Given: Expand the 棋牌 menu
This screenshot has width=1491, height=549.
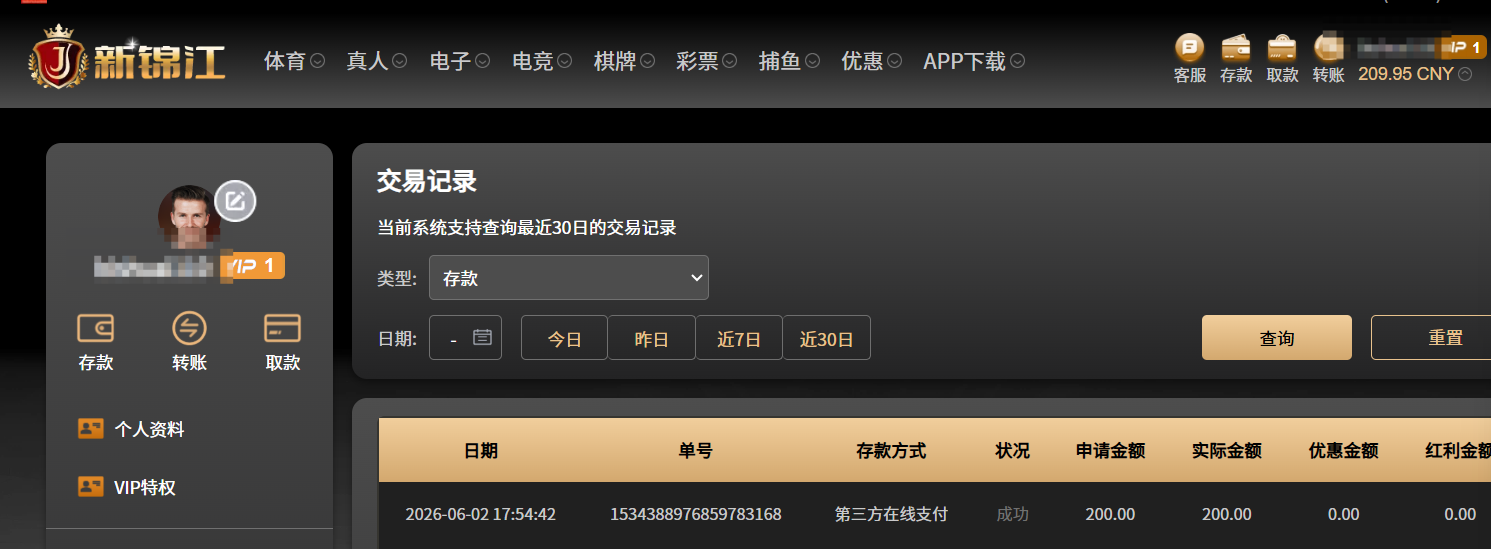Looking at the screenshot, I should (x=624, y=61).
